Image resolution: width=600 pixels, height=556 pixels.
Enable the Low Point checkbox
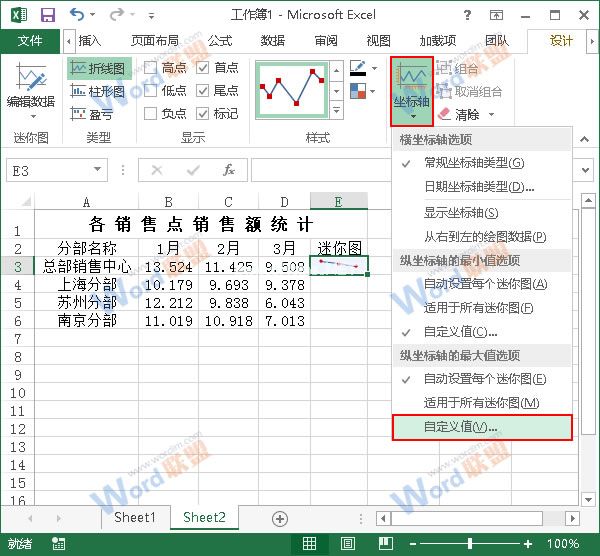coord(150,91)
